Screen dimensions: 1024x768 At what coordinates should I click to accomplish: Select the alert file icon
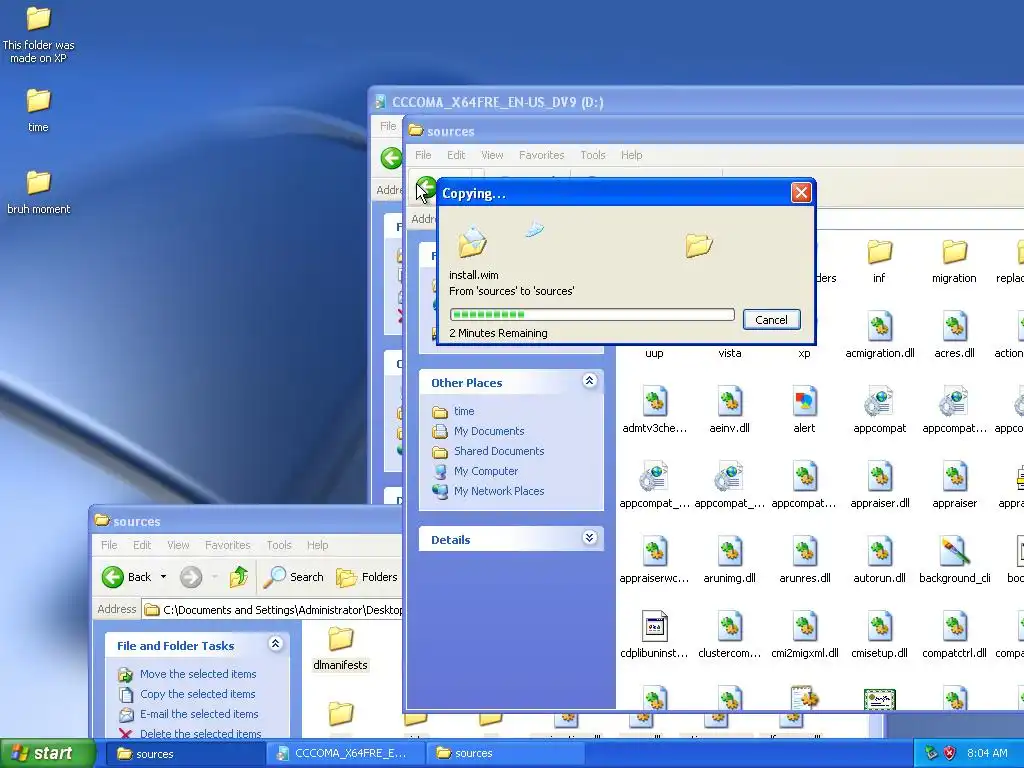click(804, 410)
